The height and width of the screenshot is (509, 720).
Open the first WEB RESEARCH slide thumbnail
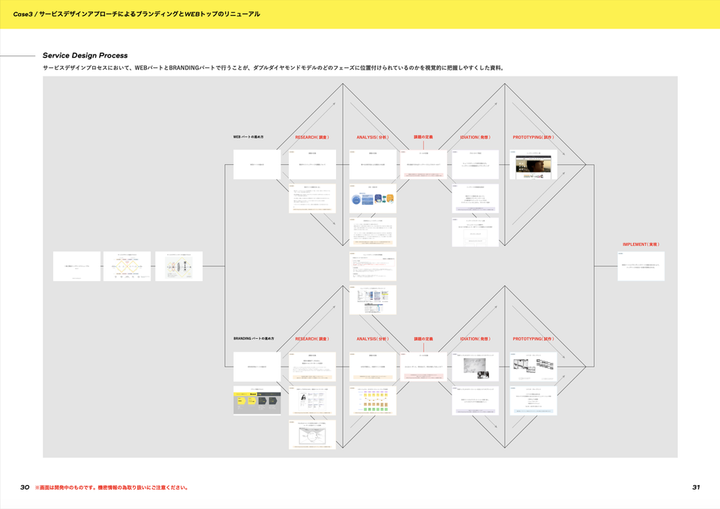312,164
